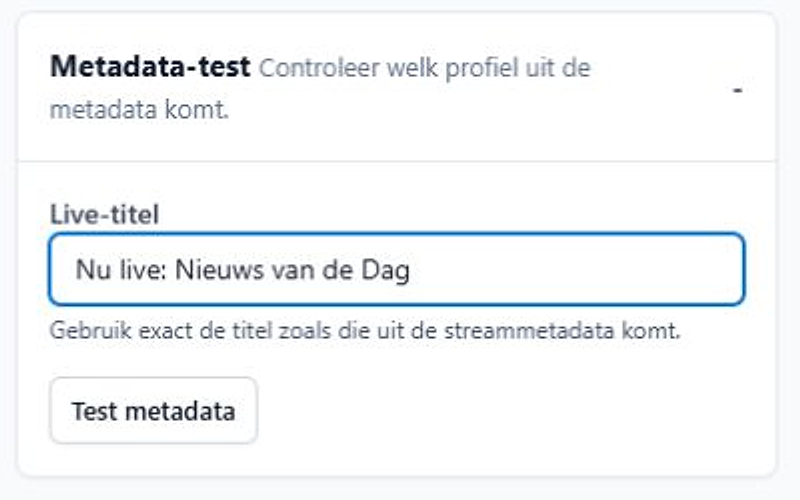800x500 pixels.
Task: Click the 'metadata komt.' subtitle line
Action: pyautogui.click(x=139, y=110)
